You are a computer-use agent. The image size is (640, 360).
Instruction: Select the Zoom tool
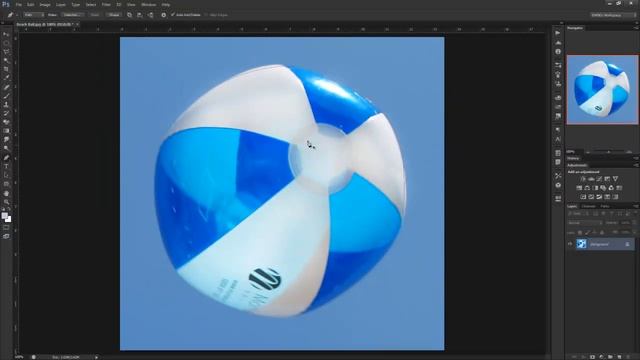coord(6,202)
